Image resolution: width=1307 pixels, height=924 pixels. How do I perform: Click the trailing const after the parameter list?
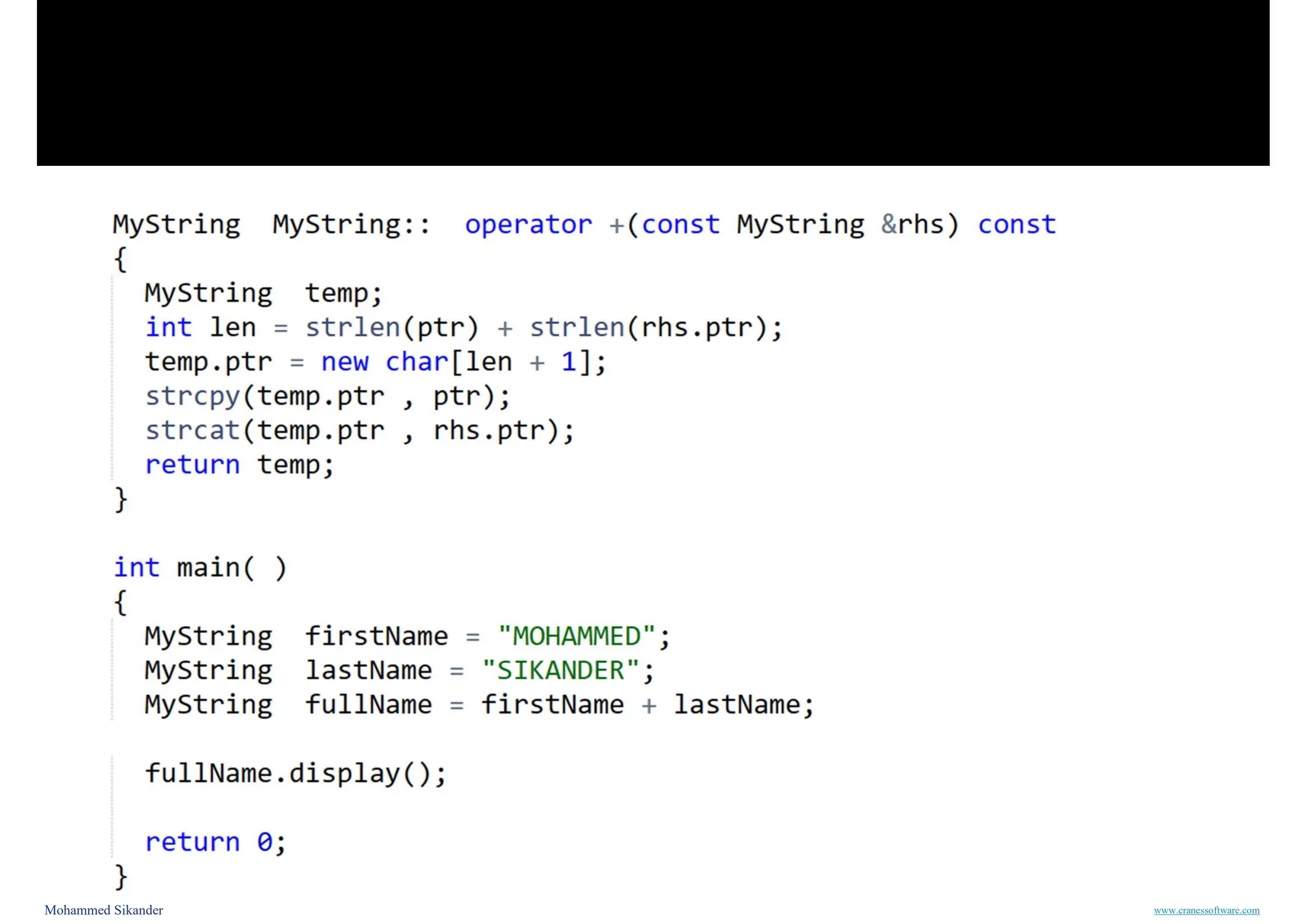1017,225
